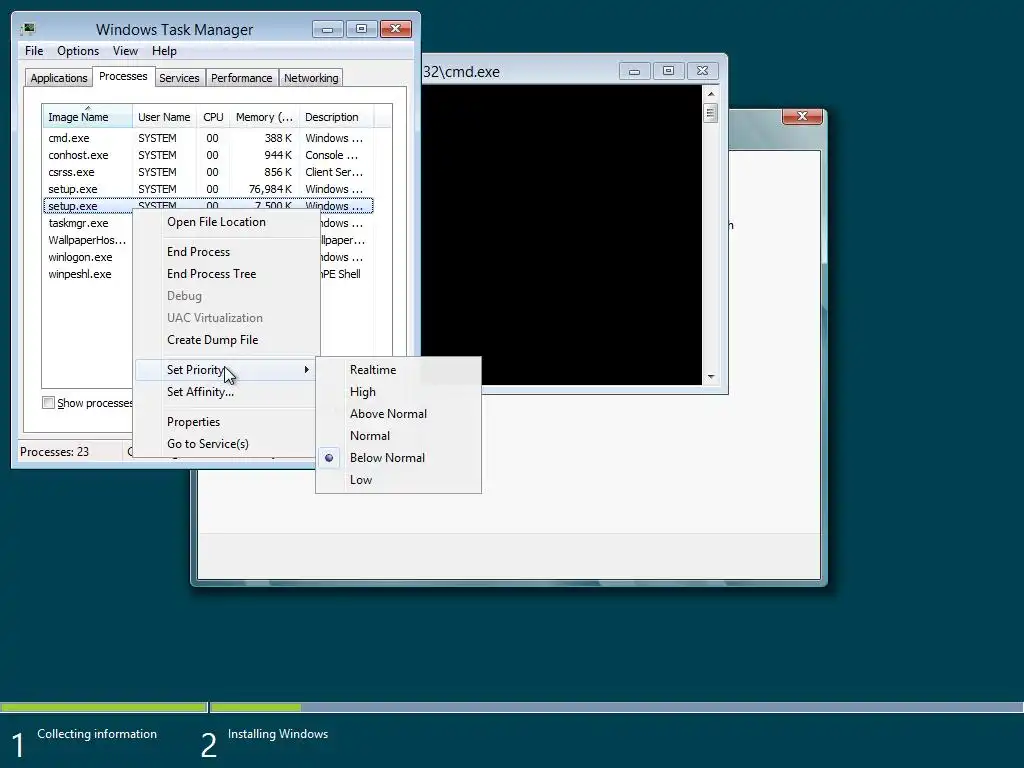Click the cmd.exe scrollbar thumb
1024x768 pixels.
pyautogui.click(x=711, y=113)
